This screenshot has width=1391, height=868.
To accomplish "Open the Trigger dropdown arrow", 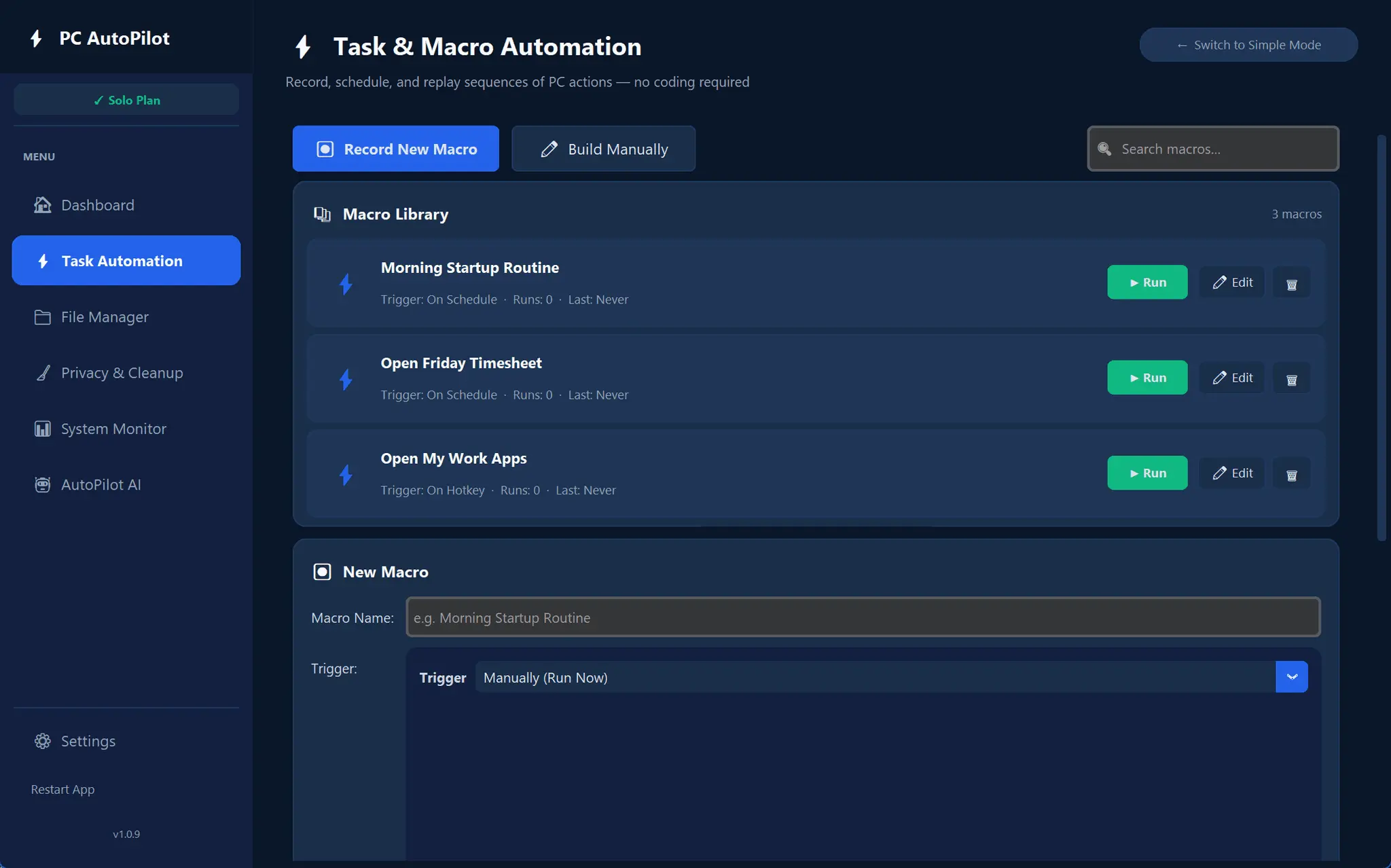I will click(1292, 677).
